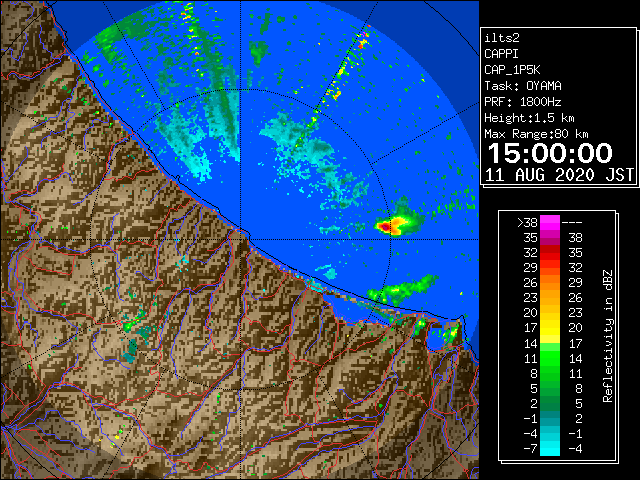640x480 pixels.
Task: Select the cyan swatch at legend bottom
Action: (x=550, y=449)
